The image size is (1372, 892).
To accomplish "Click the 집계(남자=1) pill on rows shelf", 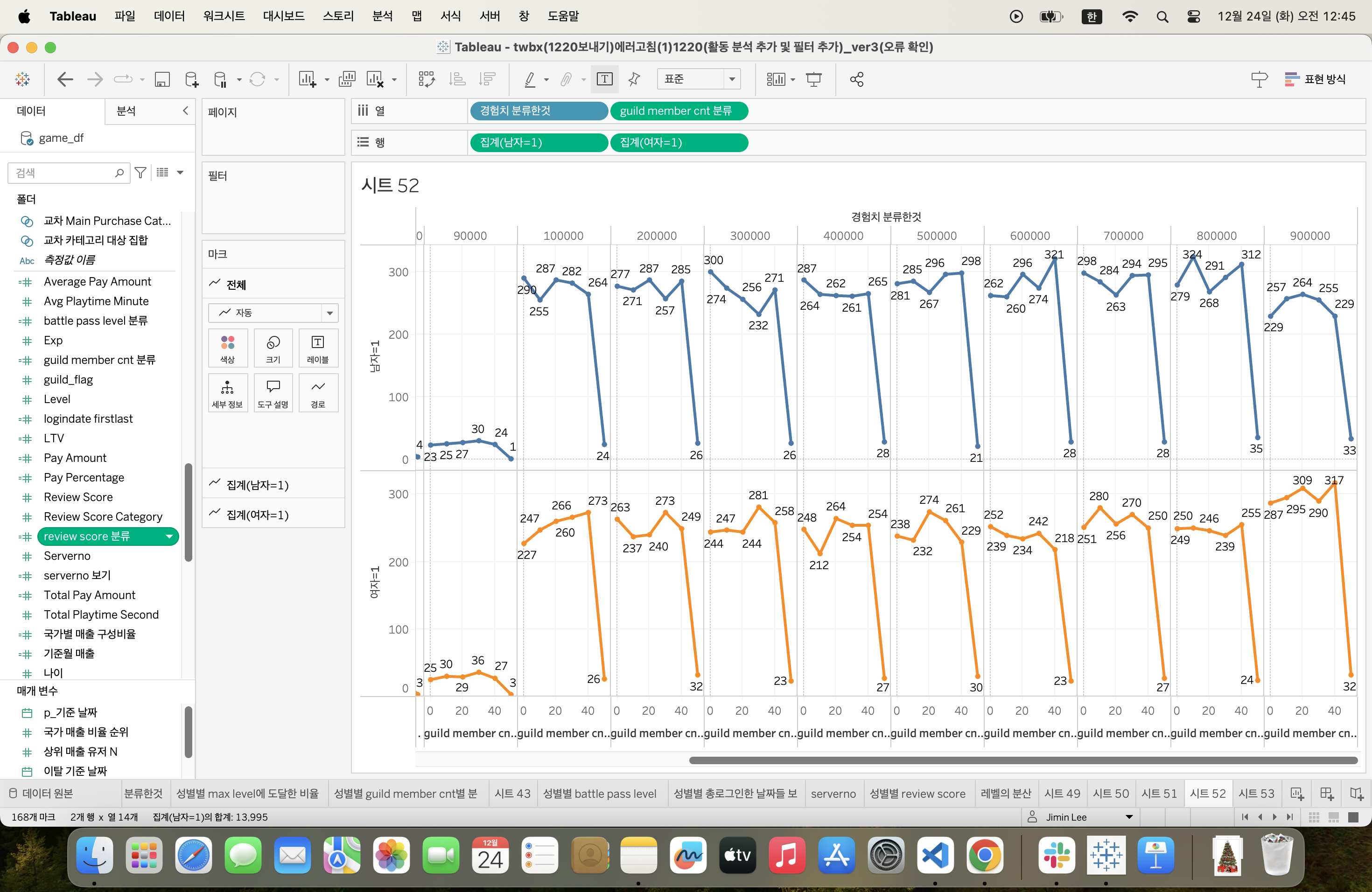I will pyautogui.click(x=539, y=142).
